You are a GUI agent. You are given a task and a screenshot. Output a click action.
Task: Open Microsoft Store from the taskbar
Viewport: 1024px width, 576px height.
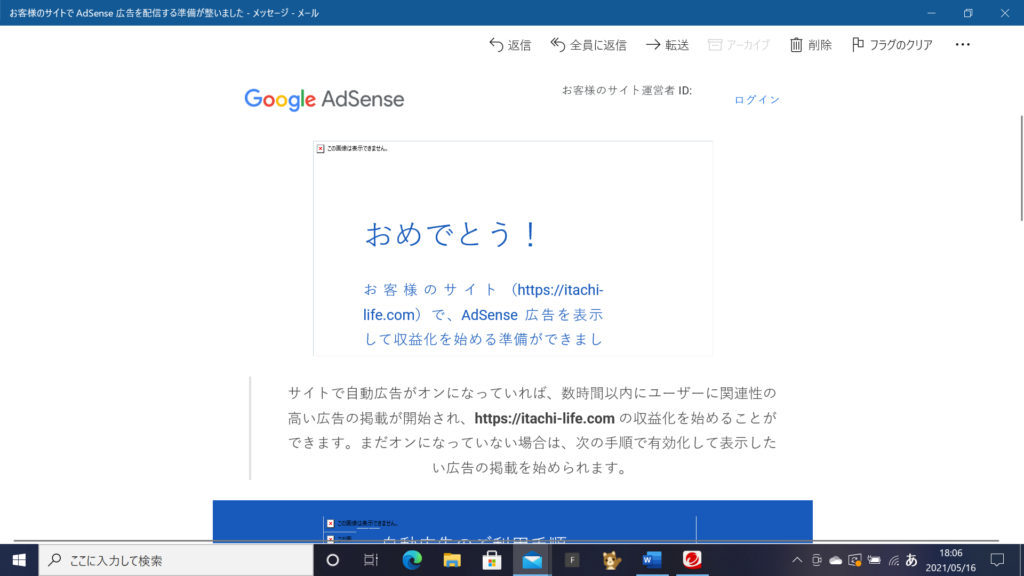click(492, 560)
